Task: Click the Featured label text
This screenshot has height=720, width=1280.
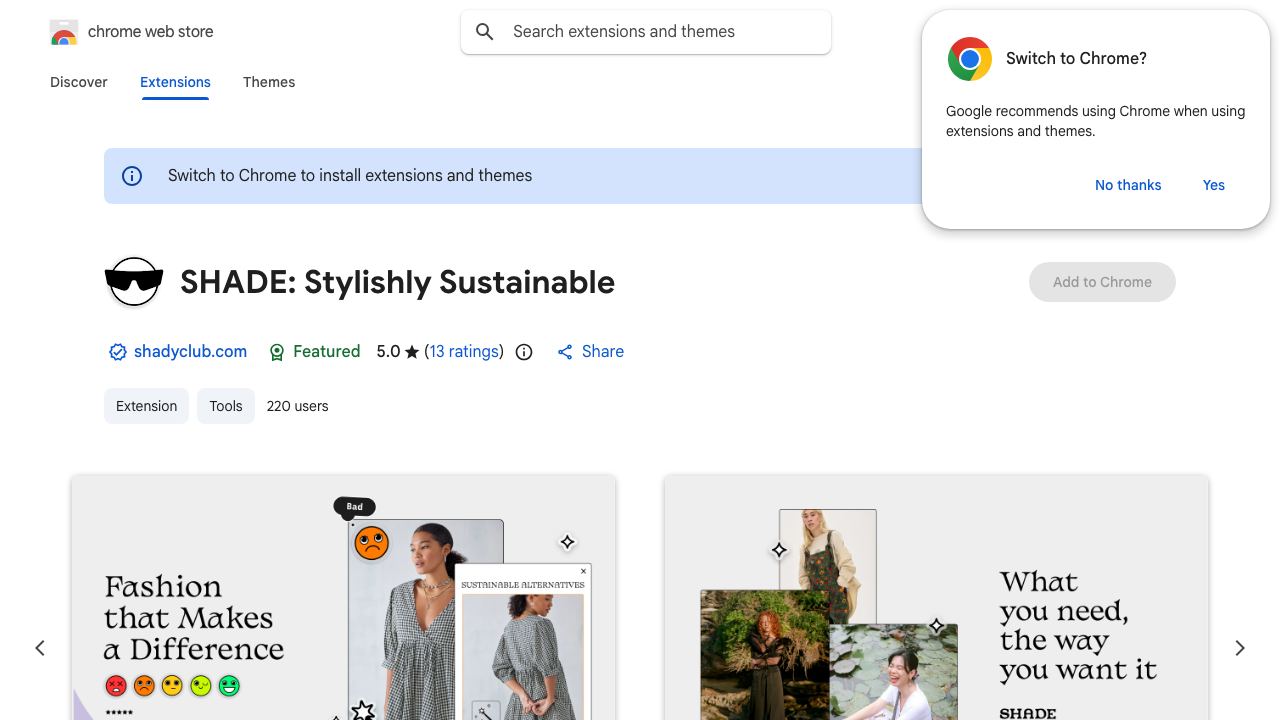Action: [327, 352]
